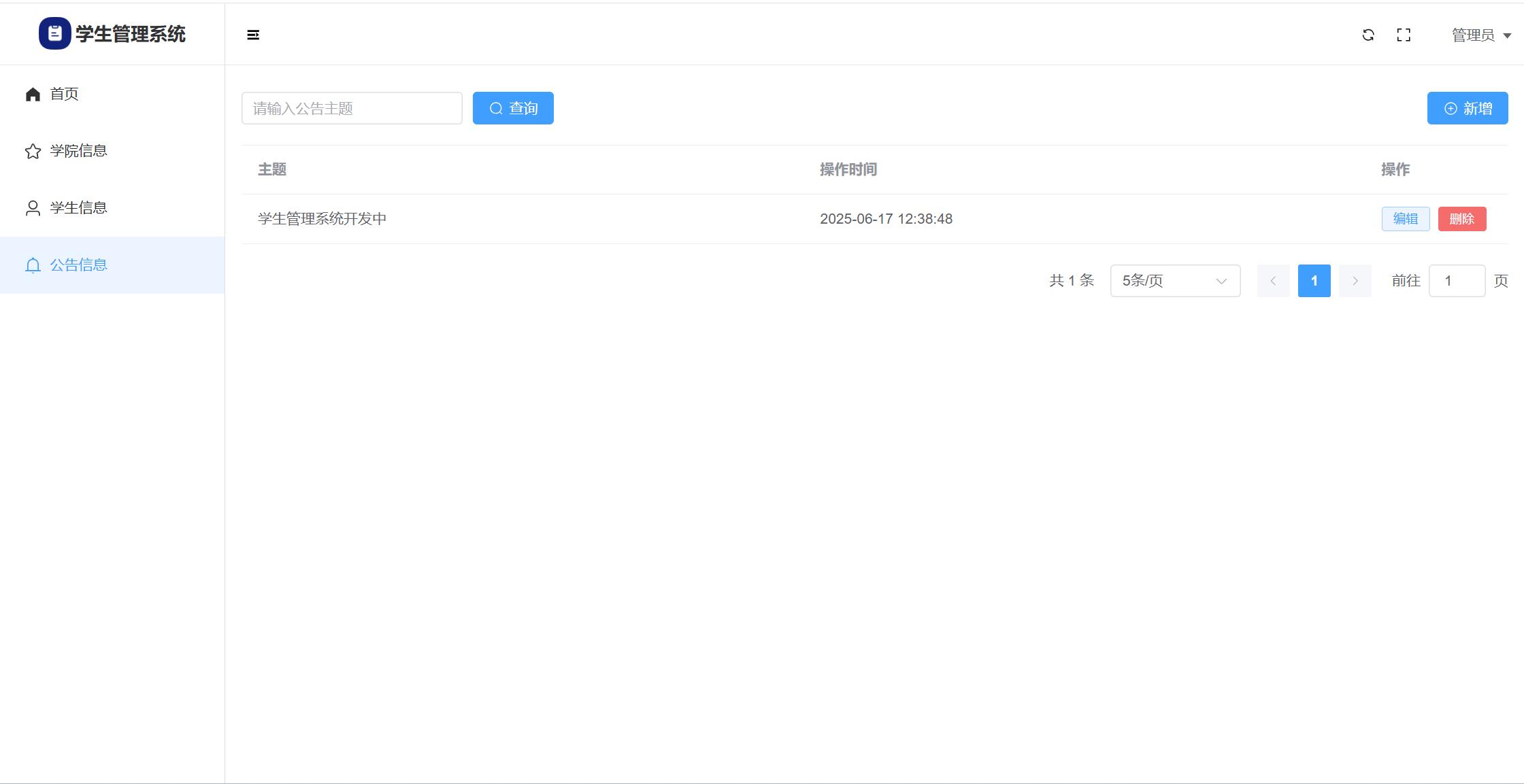Open the 管理员 user dropdown
The width and height of the screenshot is (1524, 784).
[1473, 35]
